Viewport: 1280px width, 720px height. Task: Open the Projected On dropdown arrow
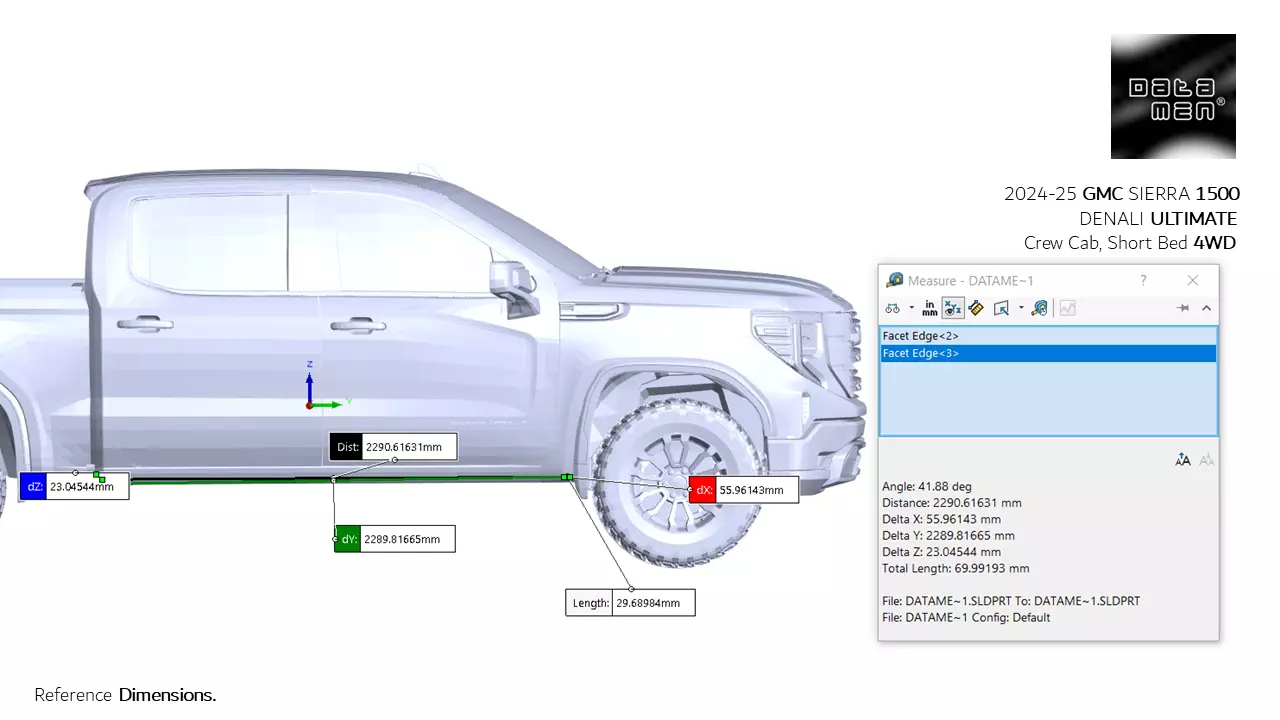tap(1021, 308)
